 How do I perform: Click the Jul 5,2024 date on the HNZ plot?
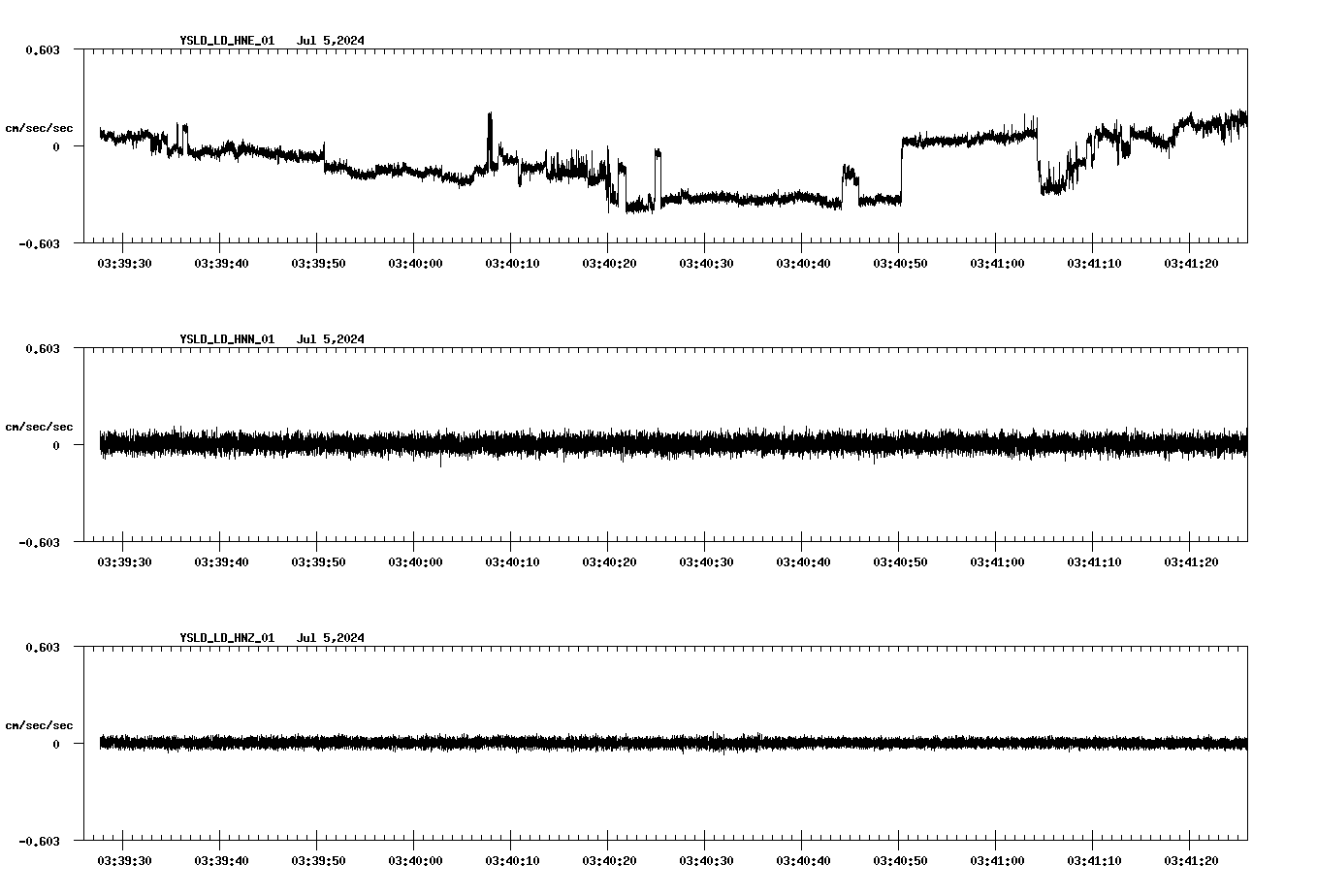[333, 638]
